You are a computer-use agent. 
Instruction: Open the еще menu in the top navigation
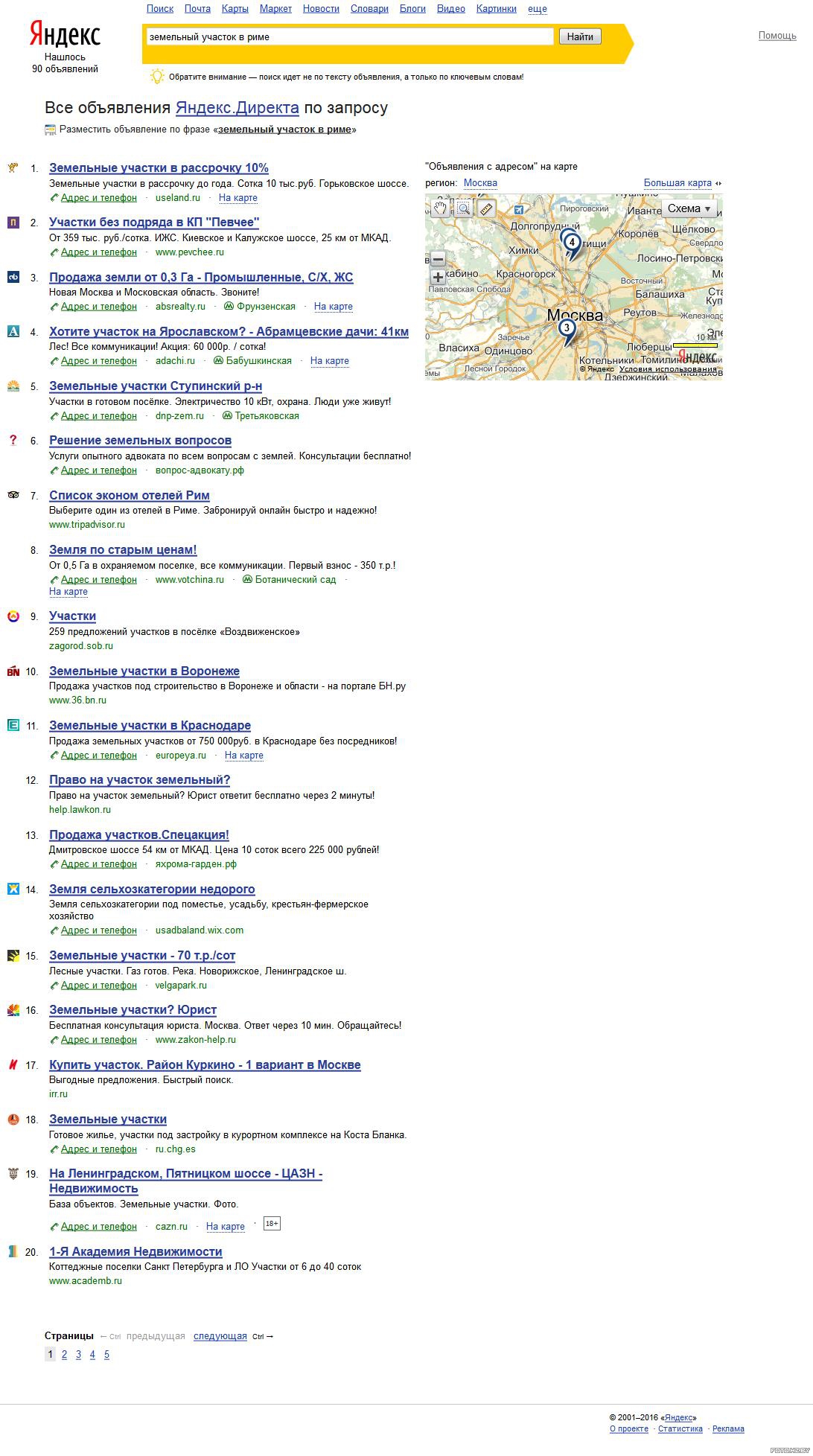pos(538,9)
